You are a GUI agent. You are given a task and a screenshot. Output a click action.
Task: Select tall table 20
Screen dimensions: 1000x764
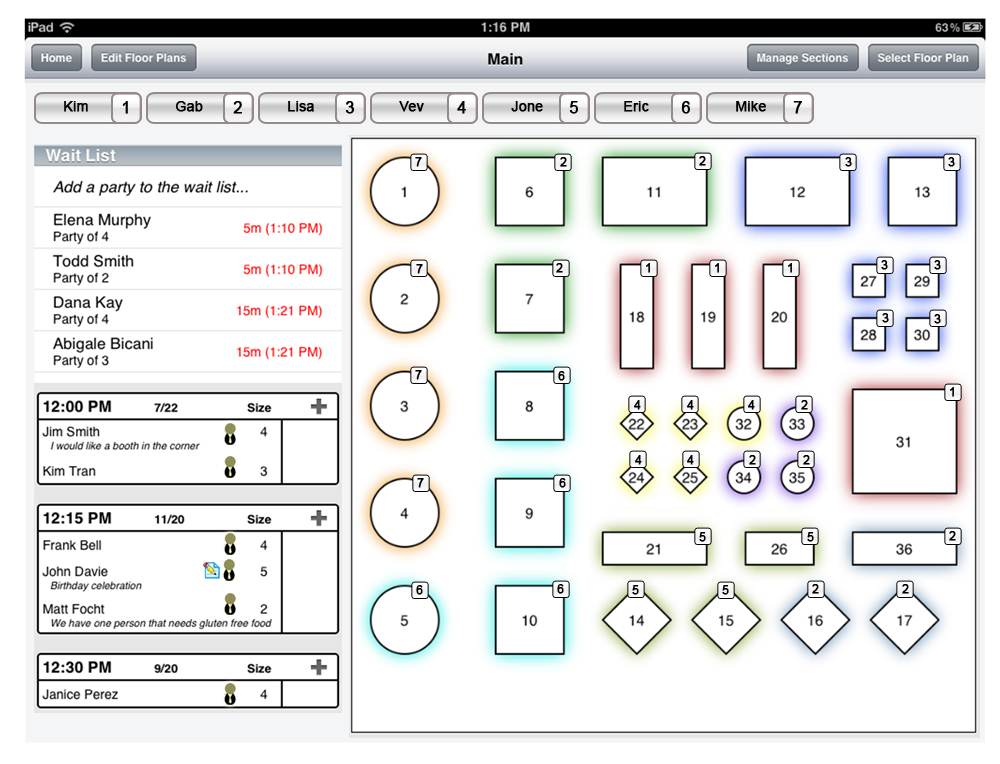coord(779,316)
